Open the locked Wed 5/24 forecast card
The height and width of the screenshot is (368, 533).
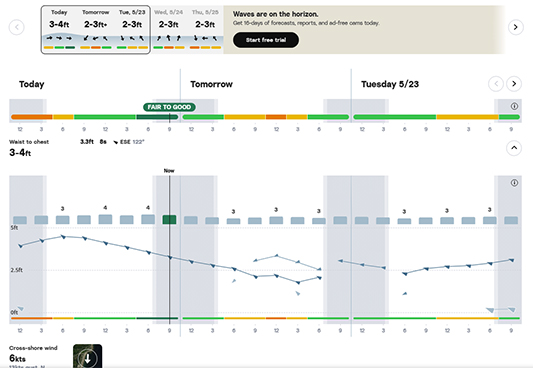pos(169,30)
